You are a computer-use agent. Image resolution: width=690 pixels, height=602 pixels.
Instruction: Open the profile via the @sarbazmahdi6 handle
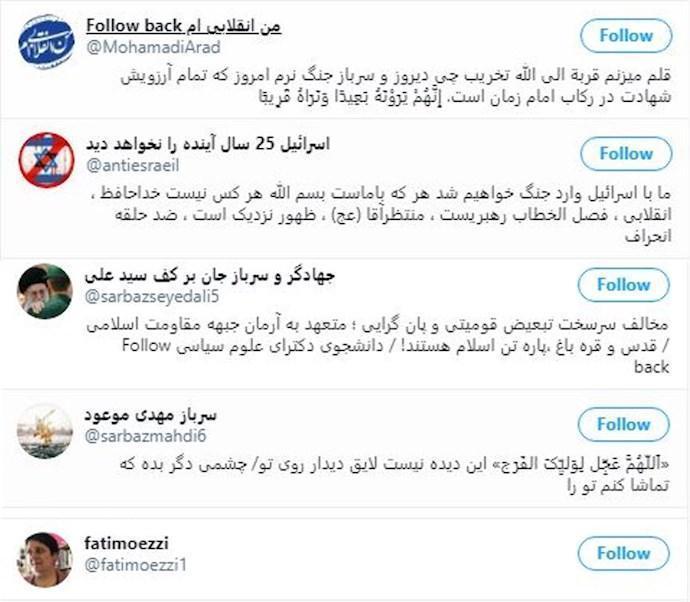coord(145,436)
